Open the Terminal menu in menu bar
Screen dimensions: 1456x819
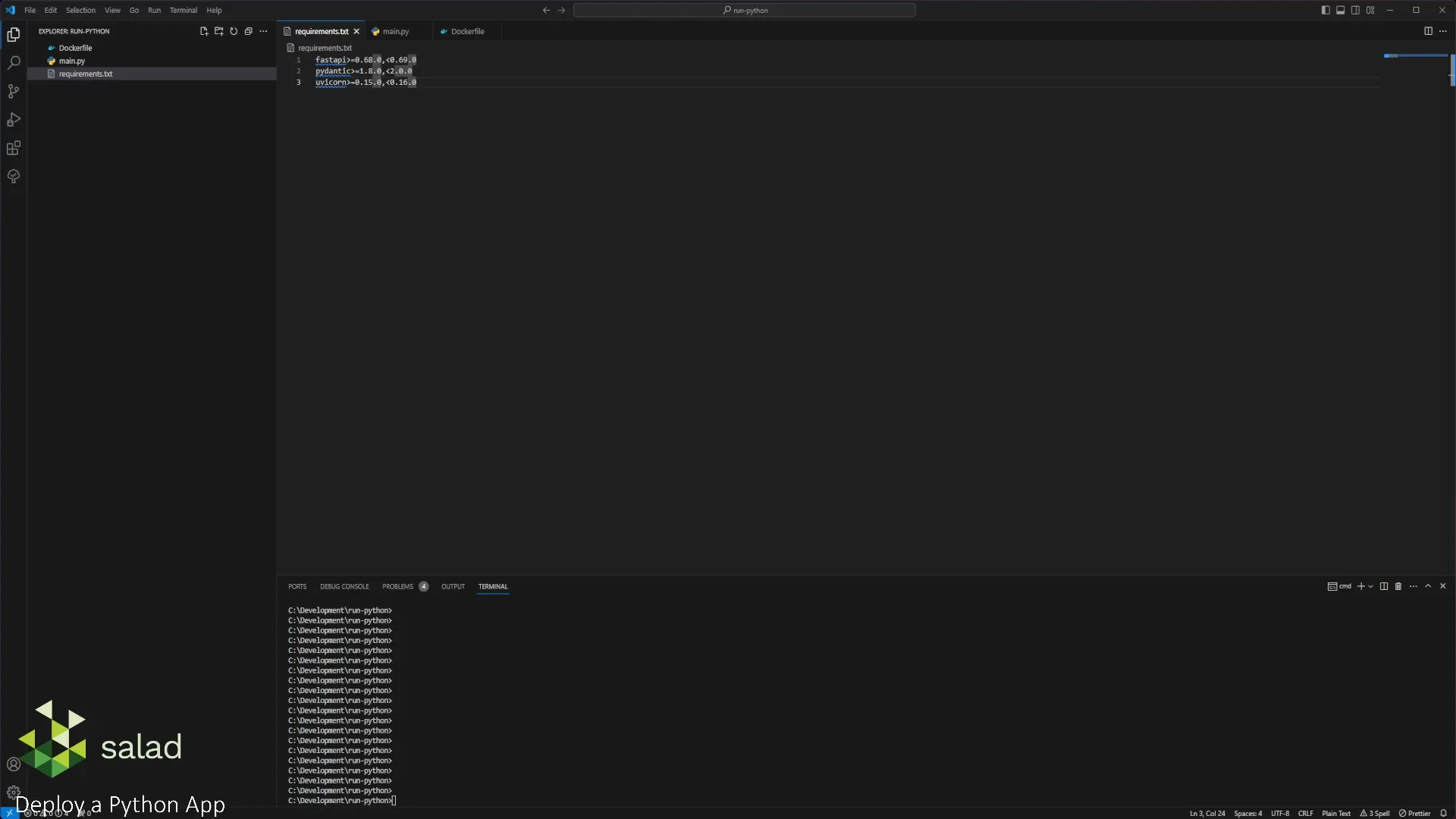[x=183, y=10]
